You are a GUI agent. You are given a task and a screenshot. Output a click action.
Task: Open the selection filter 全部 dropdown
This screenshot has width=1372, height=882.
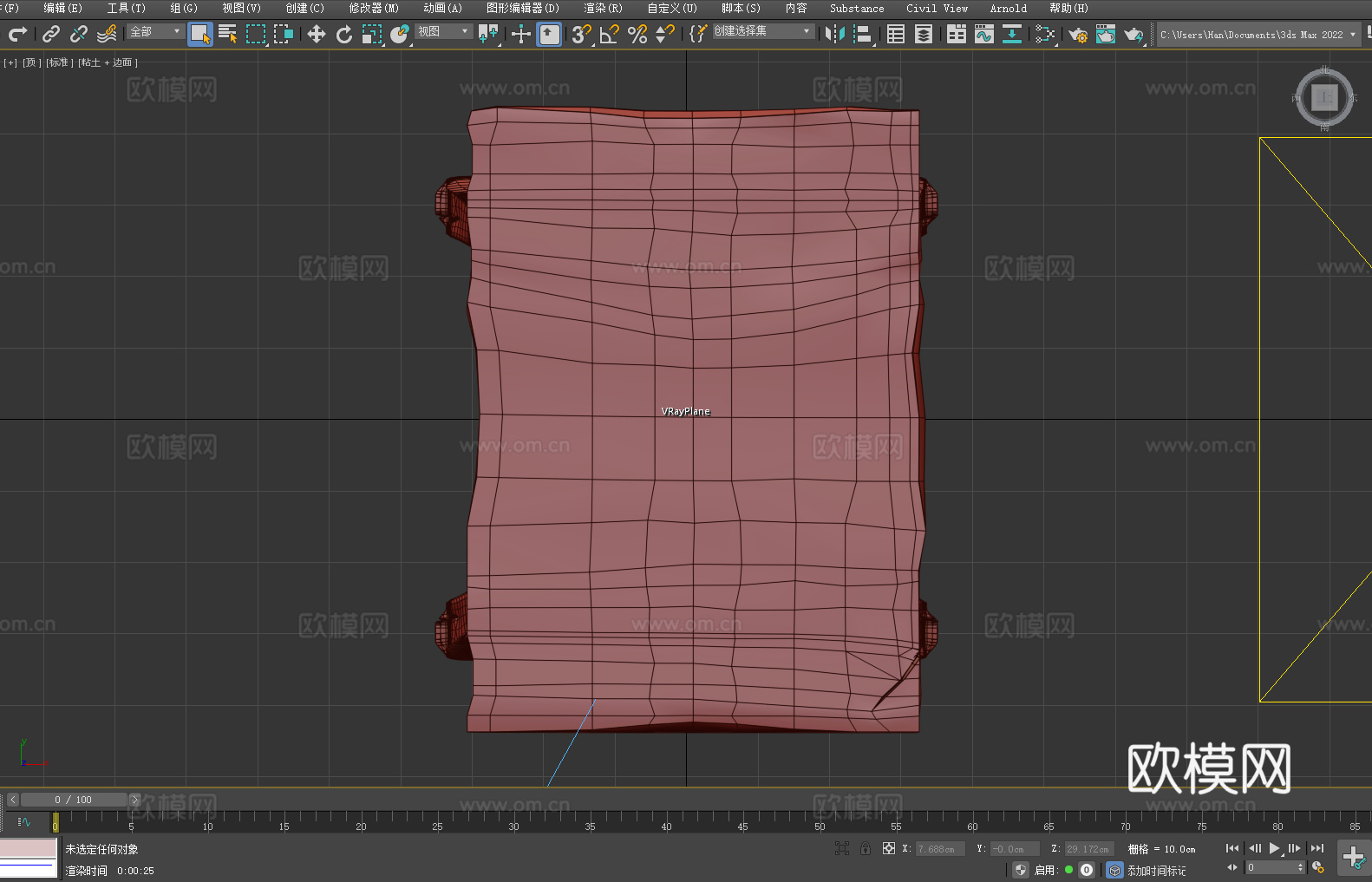155,31
